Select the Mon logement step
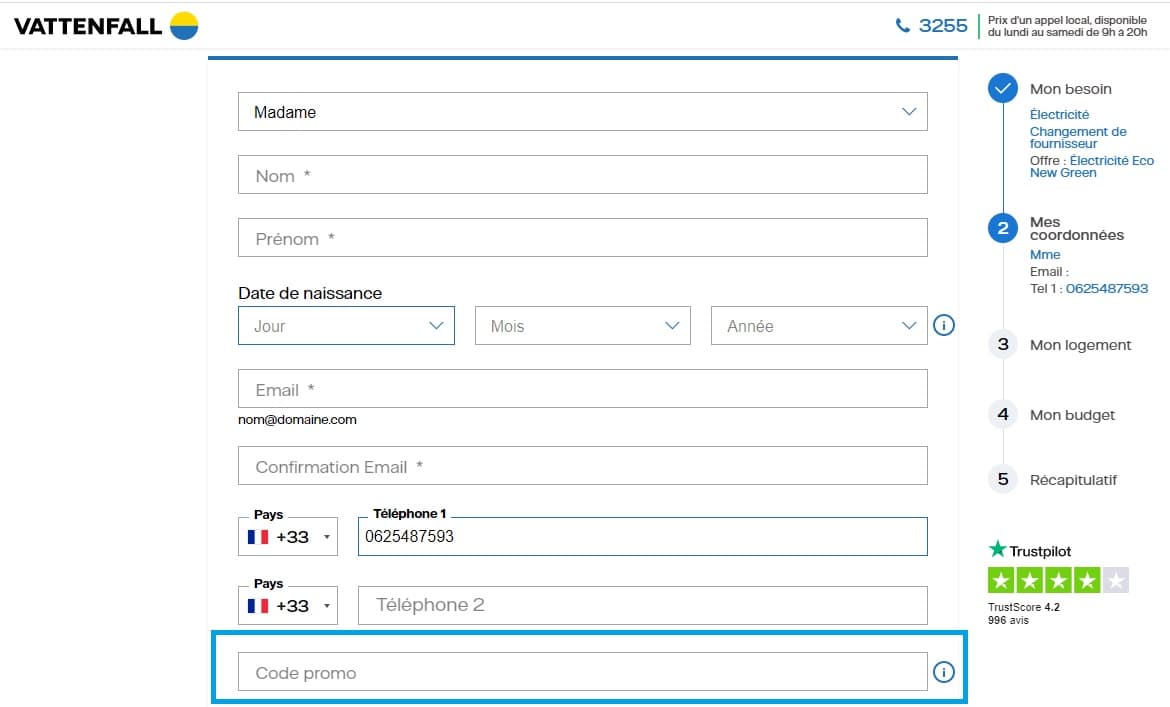The height and width of the screenshot is (707, 1170). [1002, 344]
